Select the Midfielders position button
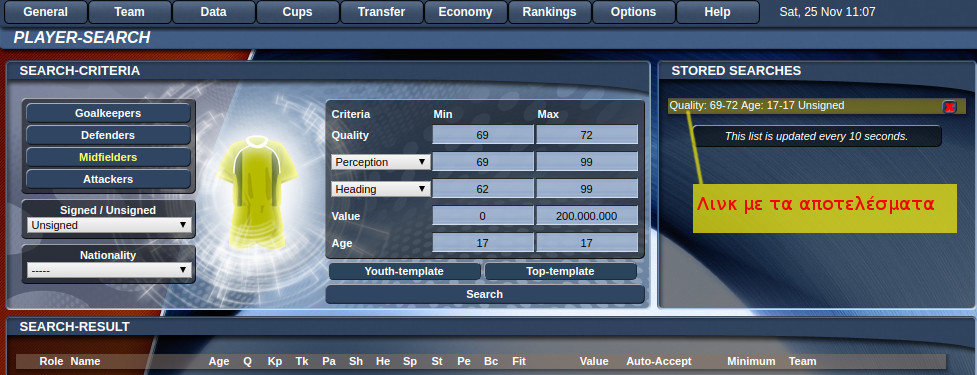 tap(108, 158)
